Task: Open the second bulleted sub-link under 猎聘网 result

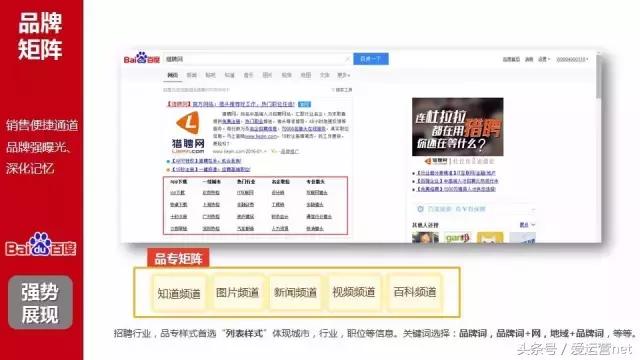Action: pyautogui.click(x=211, y=169)
